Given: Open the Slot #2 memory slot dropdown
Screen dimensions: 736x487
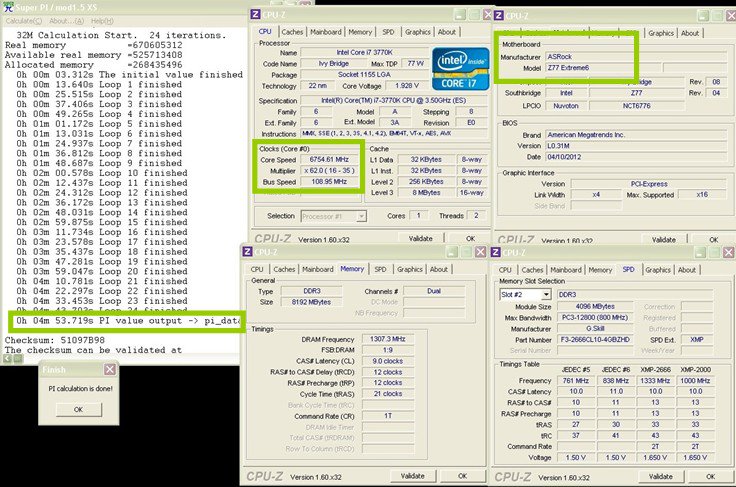Looking at the screenshot, I should point(526,295).
